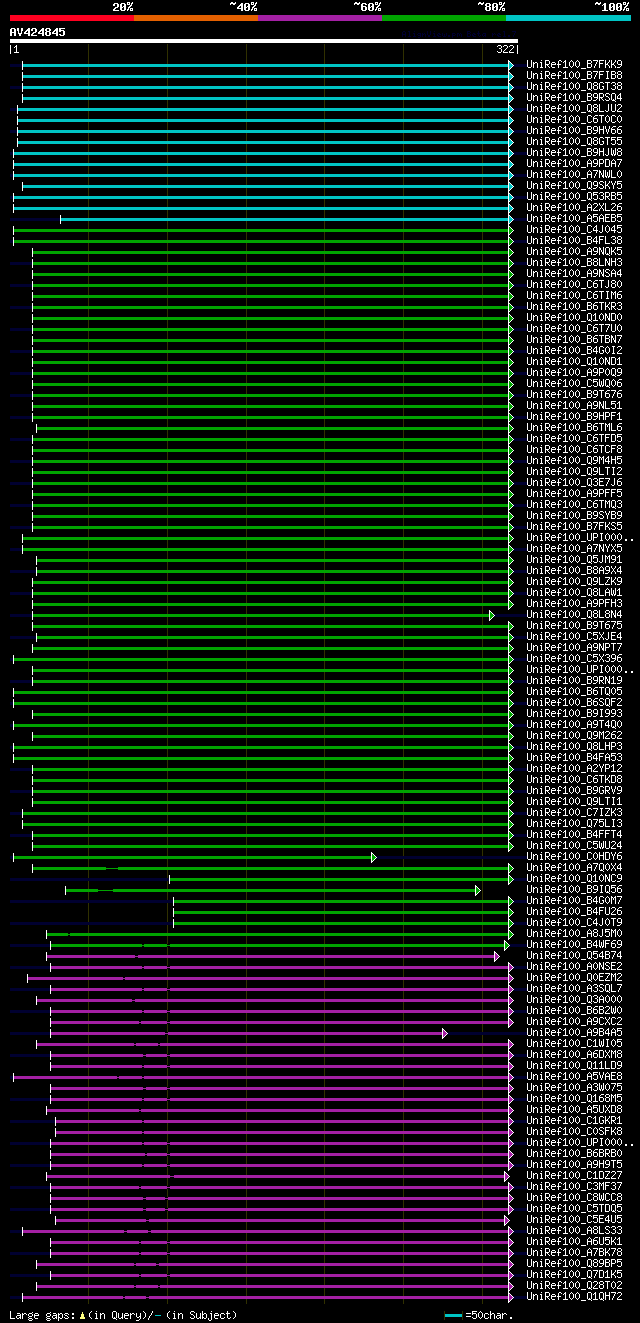Open hit UniRef100_Q8LJU2
This screenshot has height=1323, width=640.
coord(574,109)
